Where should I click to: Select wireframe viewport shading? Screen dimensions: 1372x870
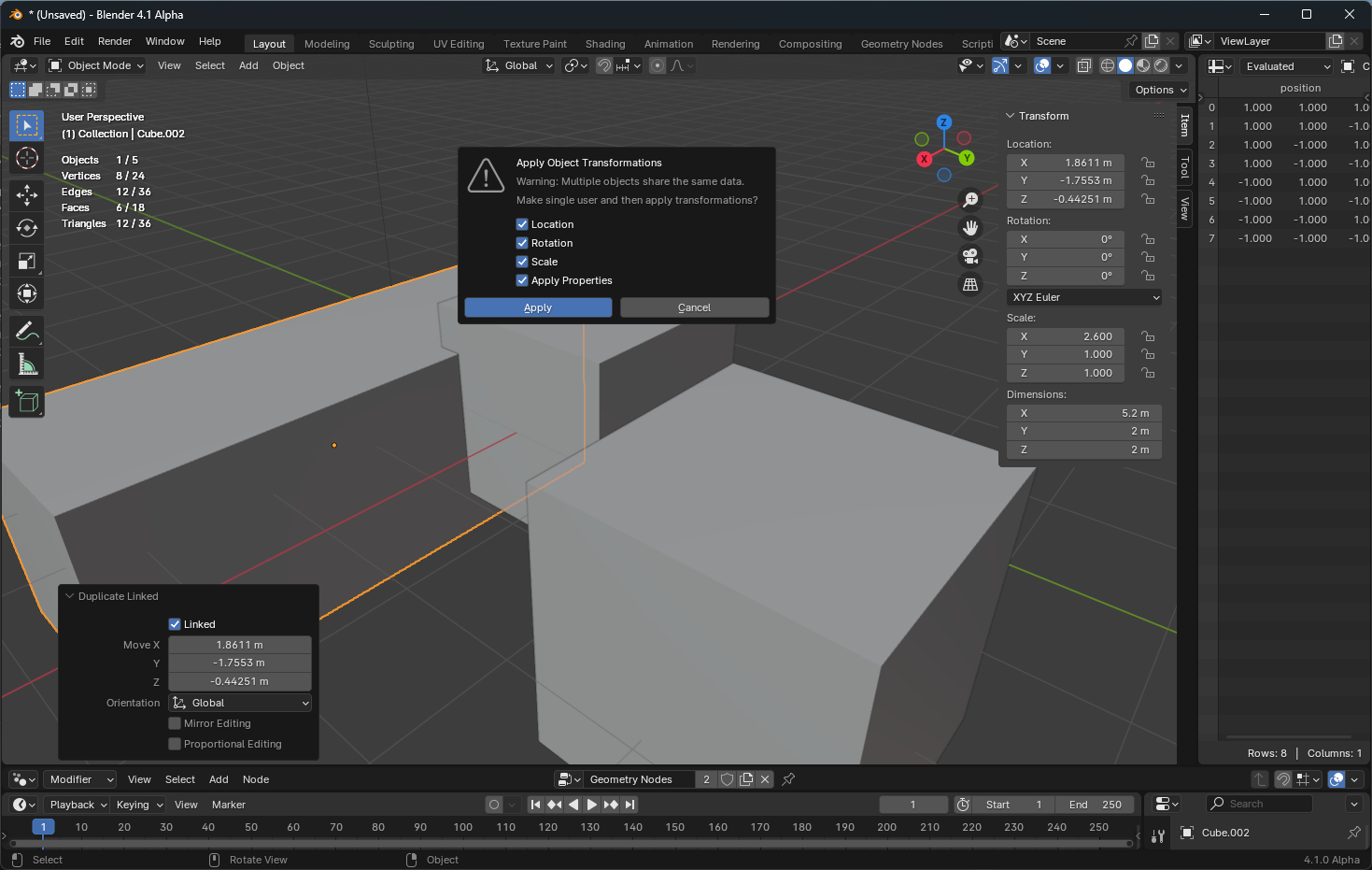[x=1108, y=65]
